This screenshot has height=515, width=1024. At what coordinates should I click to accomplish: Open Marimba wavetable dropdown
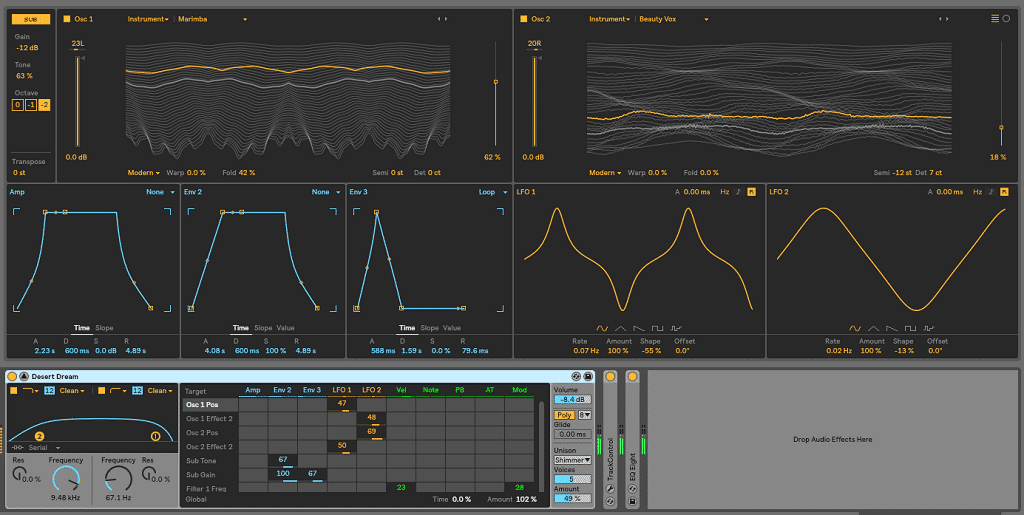[x=212, y=19]
